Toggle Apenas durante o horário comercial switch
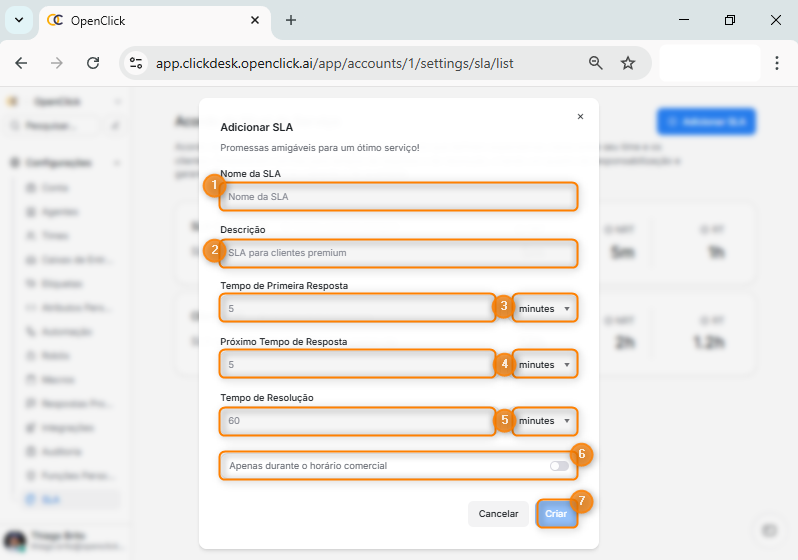798x560 pixels. click(558, 466)
